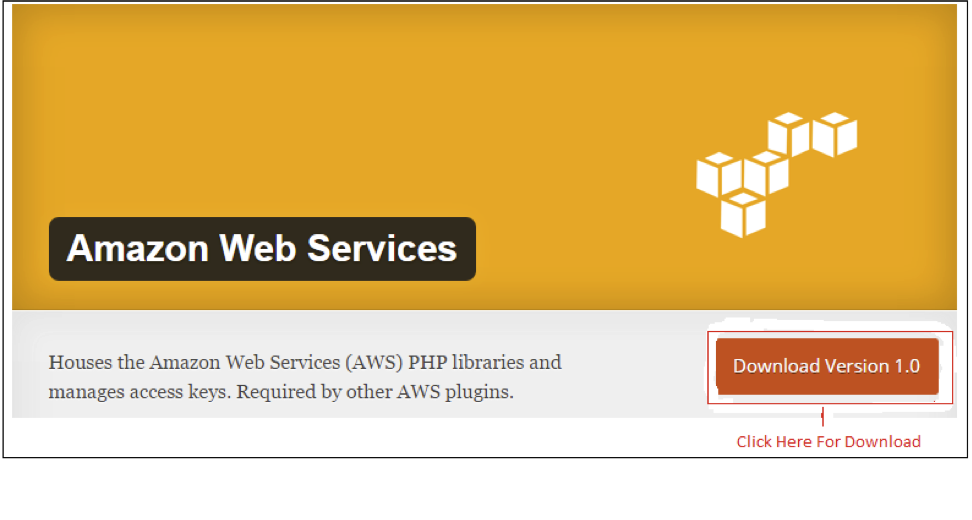Click the word 'Amazon' in the banner title

138,249
